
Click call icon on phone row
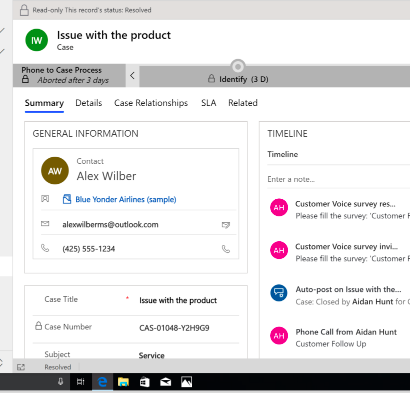tap(226, 249)
